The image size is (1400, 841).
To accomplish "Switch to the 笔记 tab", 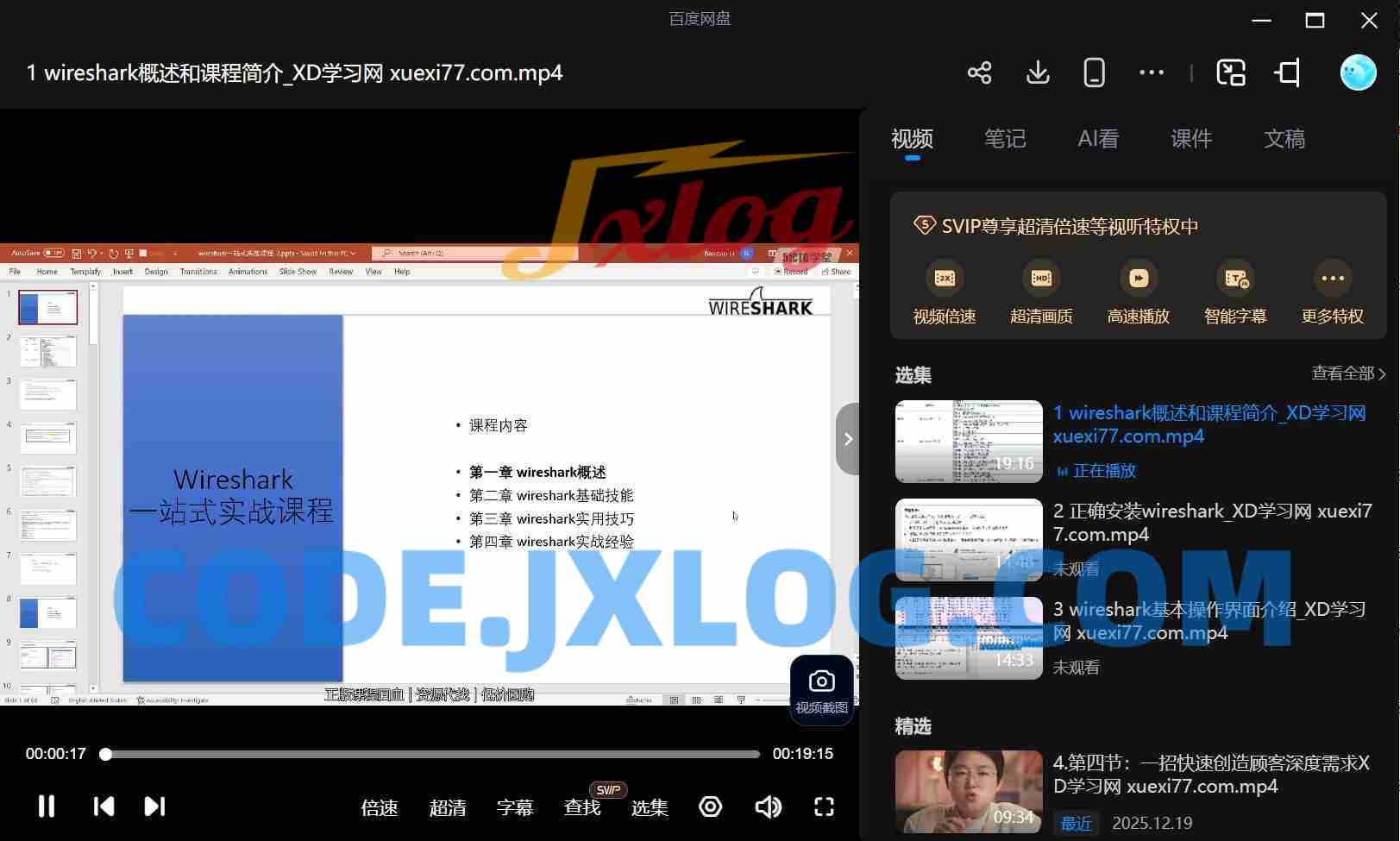I will pos(1006,139).
